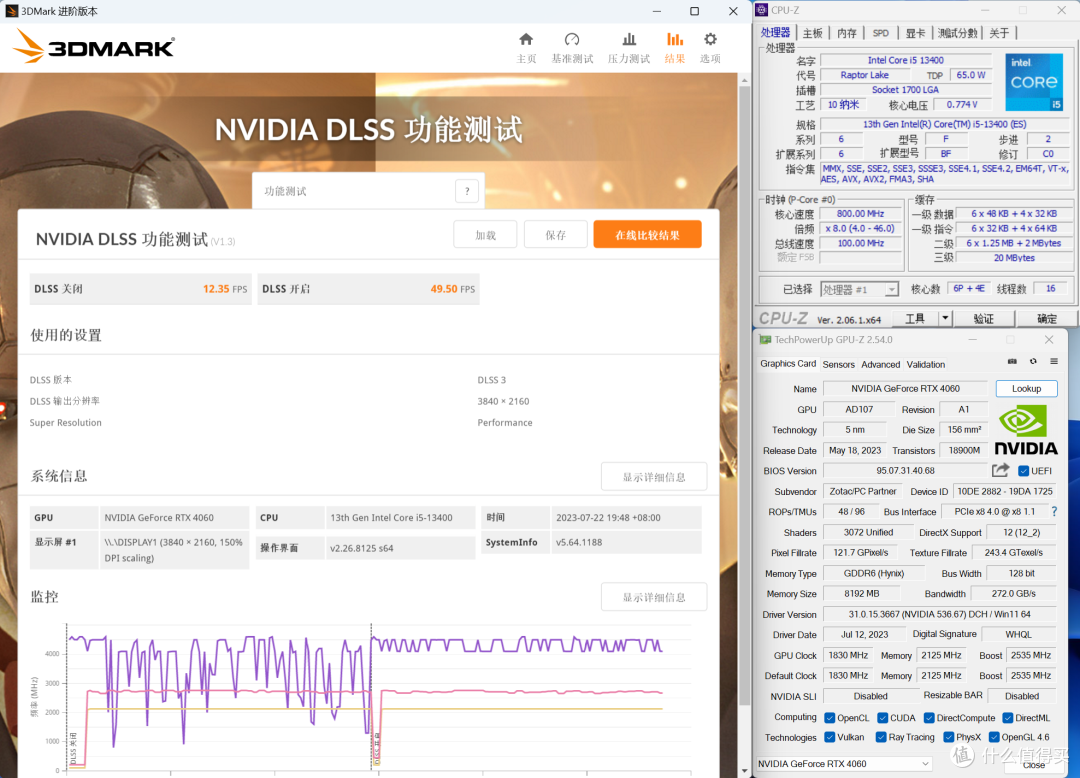The image size is (1080, 778).
Task: Open GPU-Z Validation tab
Action: pyautogui.click(x=926, y=364)
